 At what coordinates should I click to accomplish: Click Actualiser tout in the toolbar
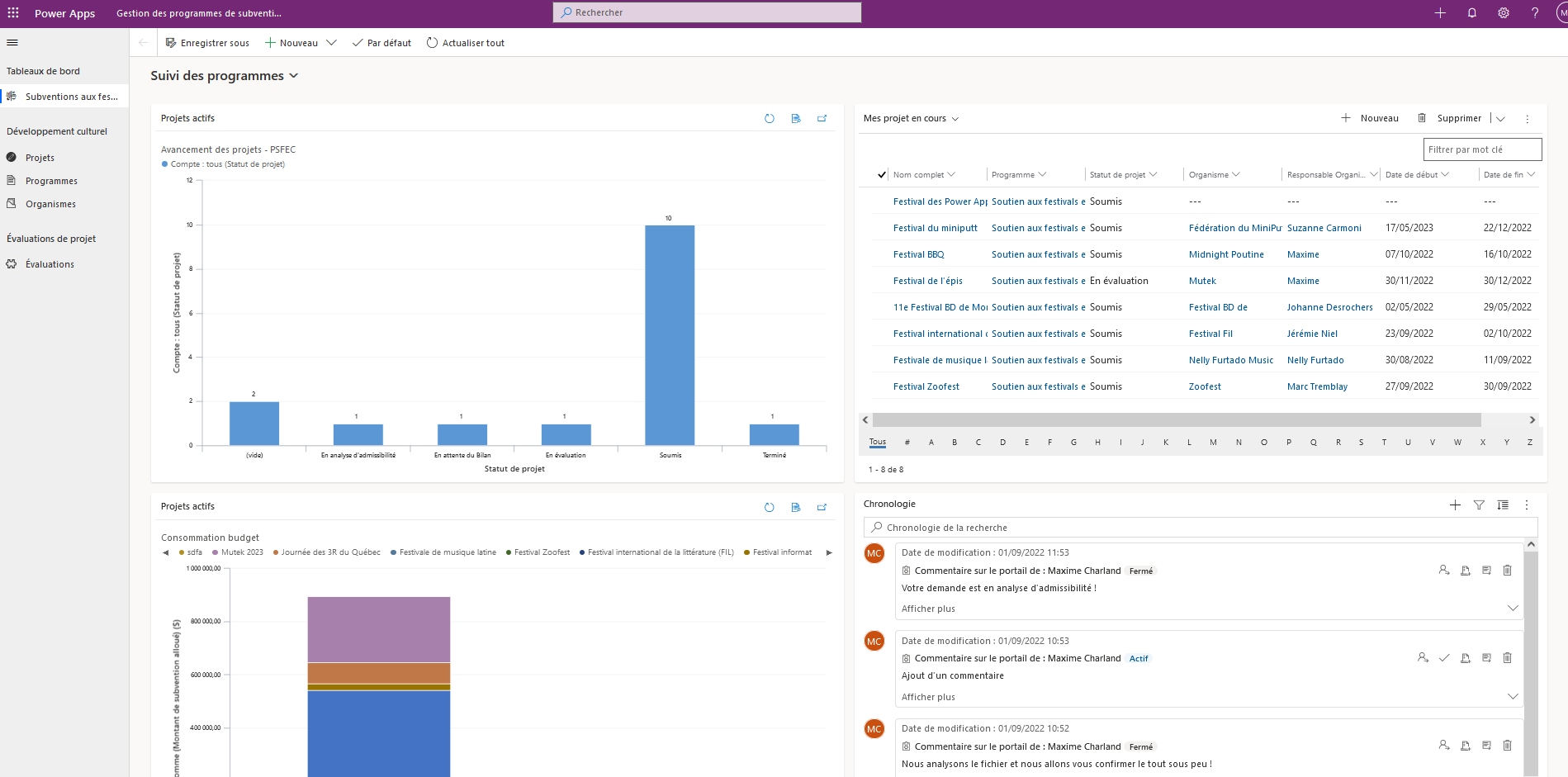(x=465, y=43)
